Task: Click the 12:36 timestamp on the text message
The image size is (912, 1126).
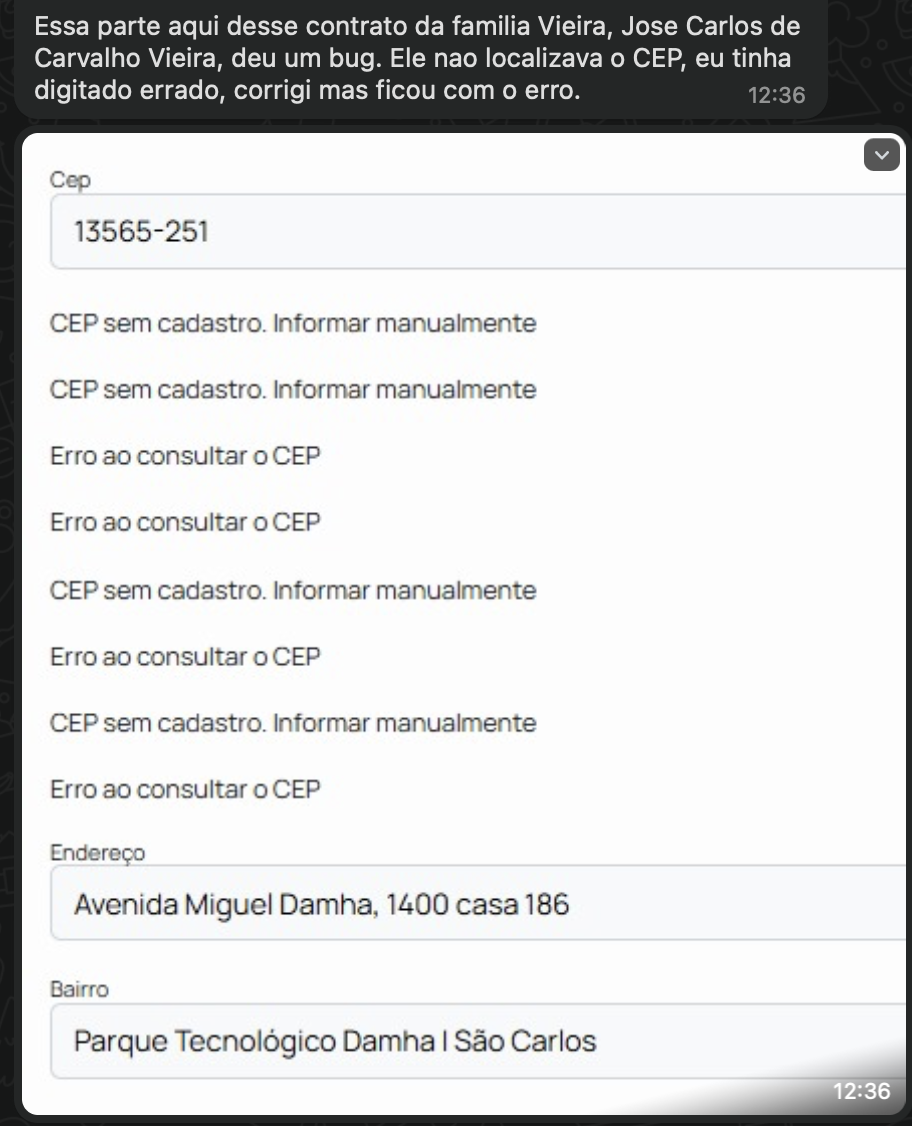Action: (776, 95)
